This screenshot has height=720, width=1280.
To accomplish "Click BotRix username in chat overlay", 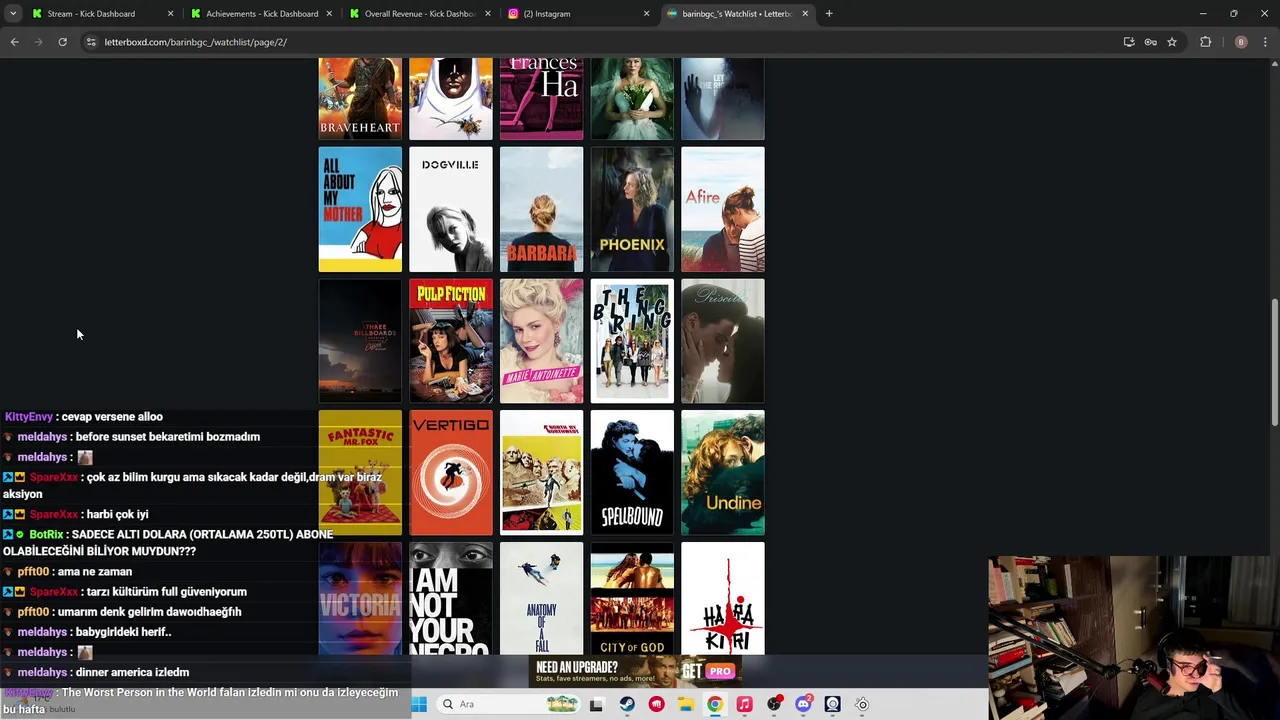I will coord(46,534).
